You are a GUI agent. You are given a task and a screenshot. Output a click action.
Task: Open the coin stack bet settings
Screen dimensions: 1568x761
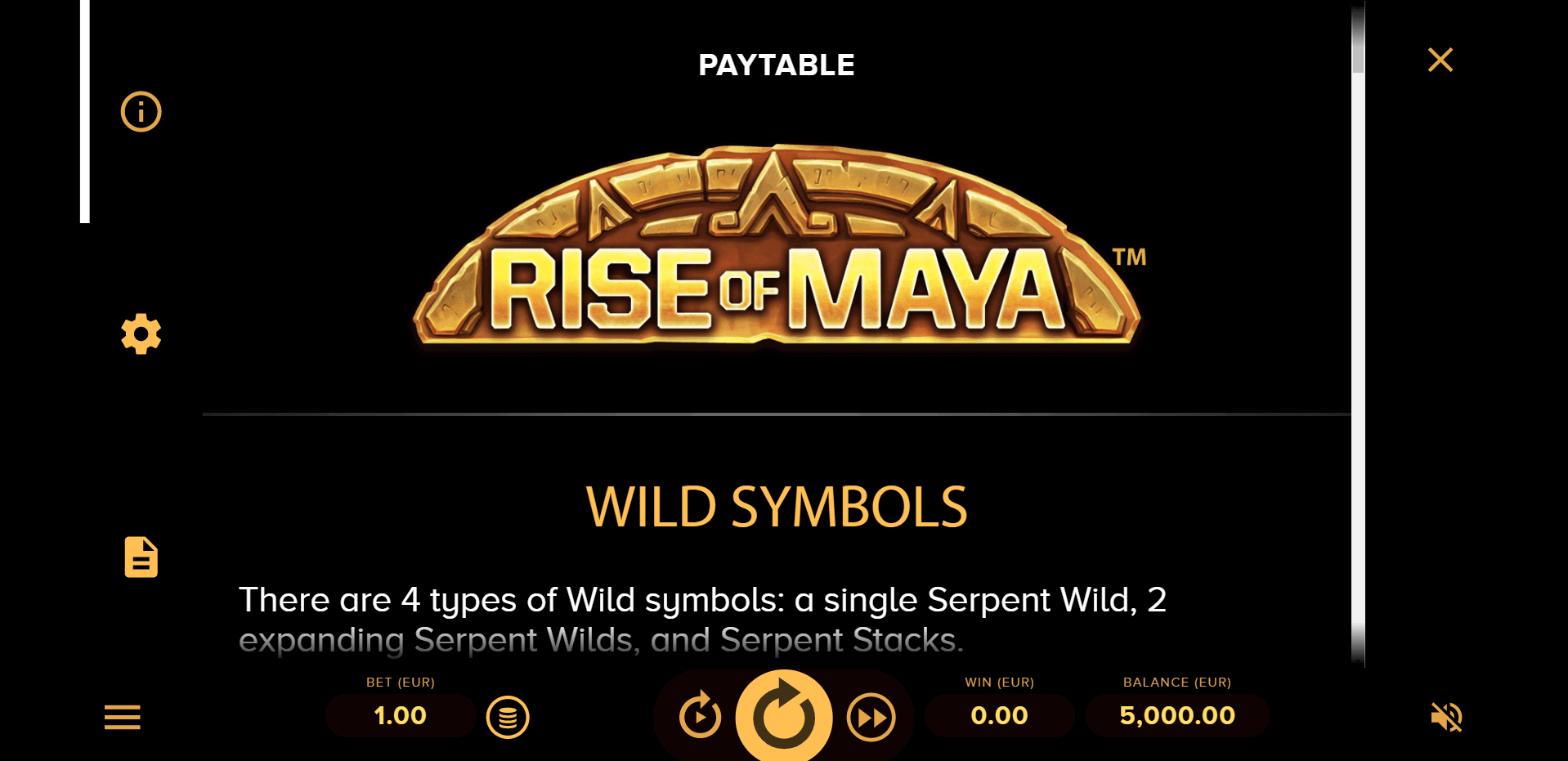pyautogui.click(x=508, y=718)
